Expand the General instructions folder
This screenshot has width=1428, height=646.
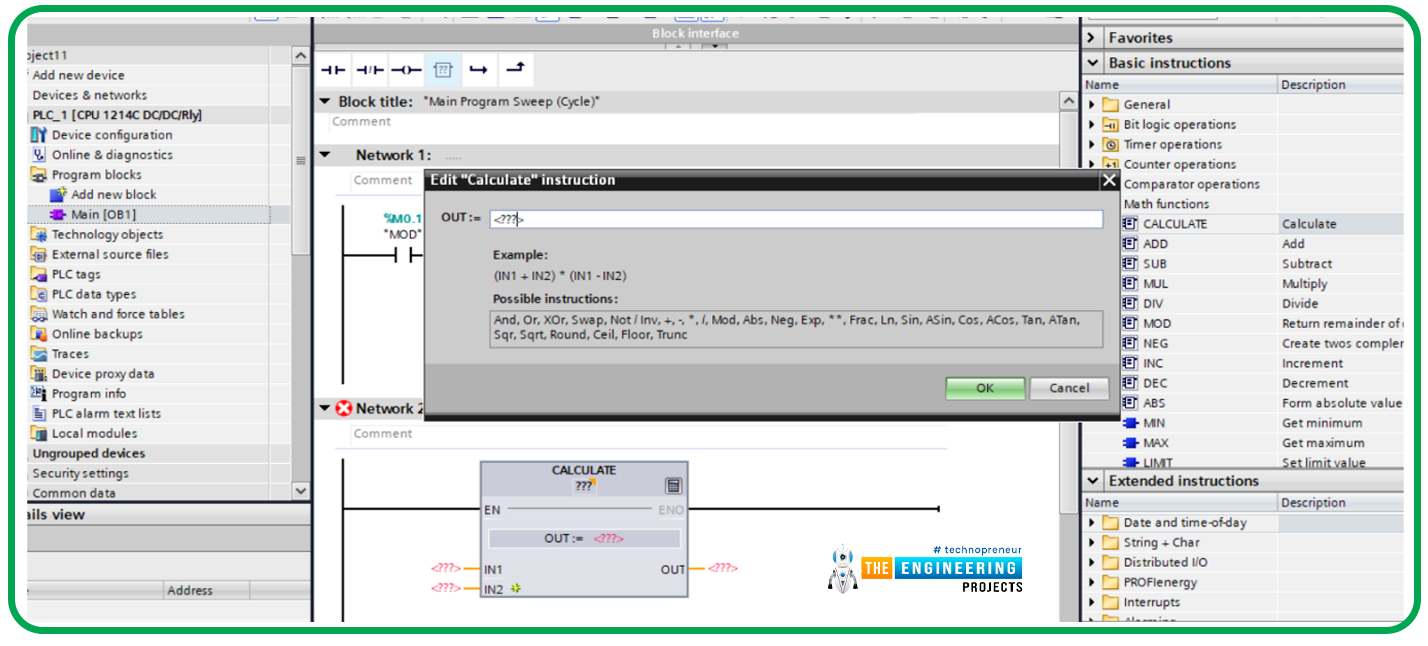[1093, 105]
